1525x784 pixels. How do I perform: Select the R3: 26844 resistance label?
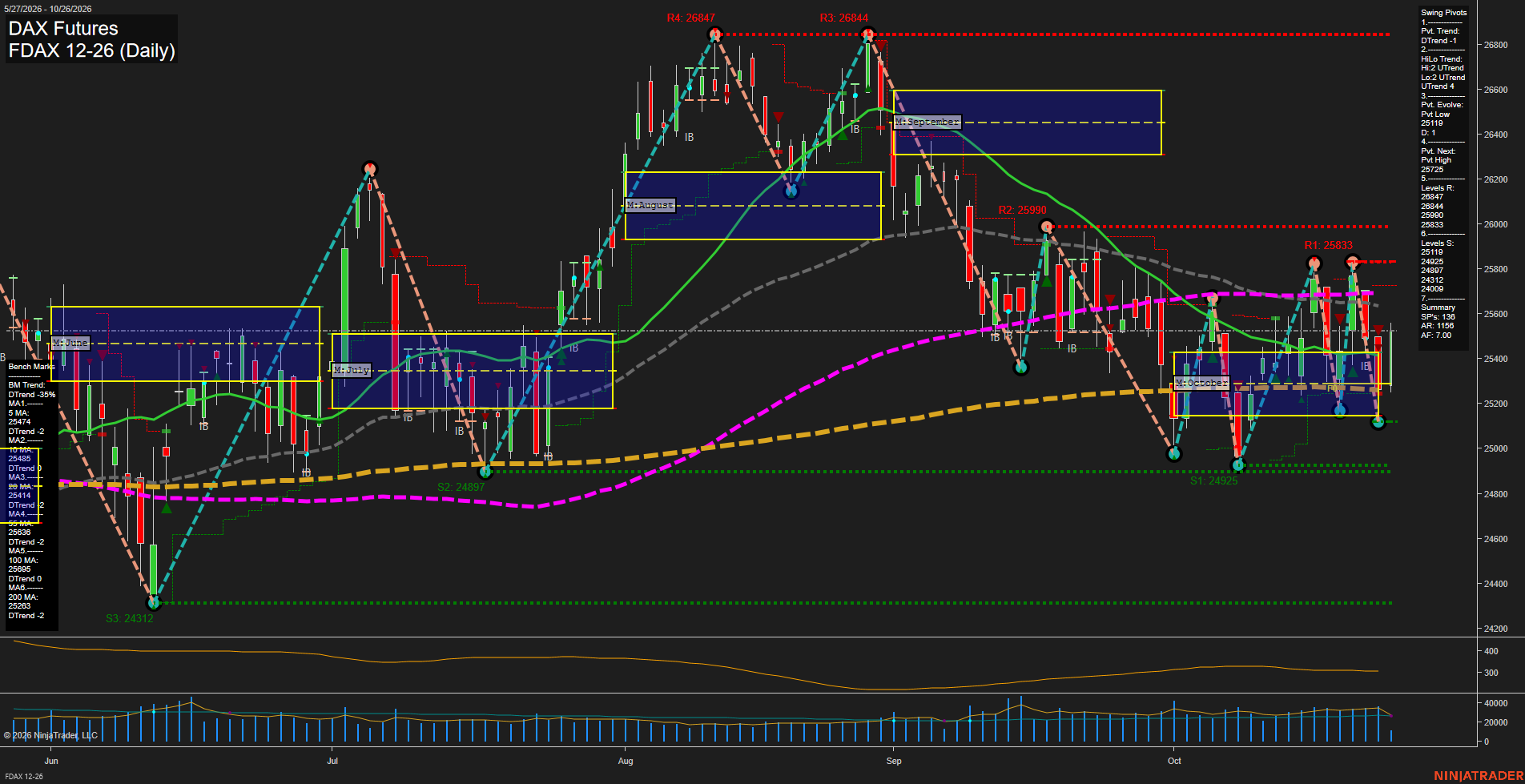pyautogui.click(x=843, y=18)
